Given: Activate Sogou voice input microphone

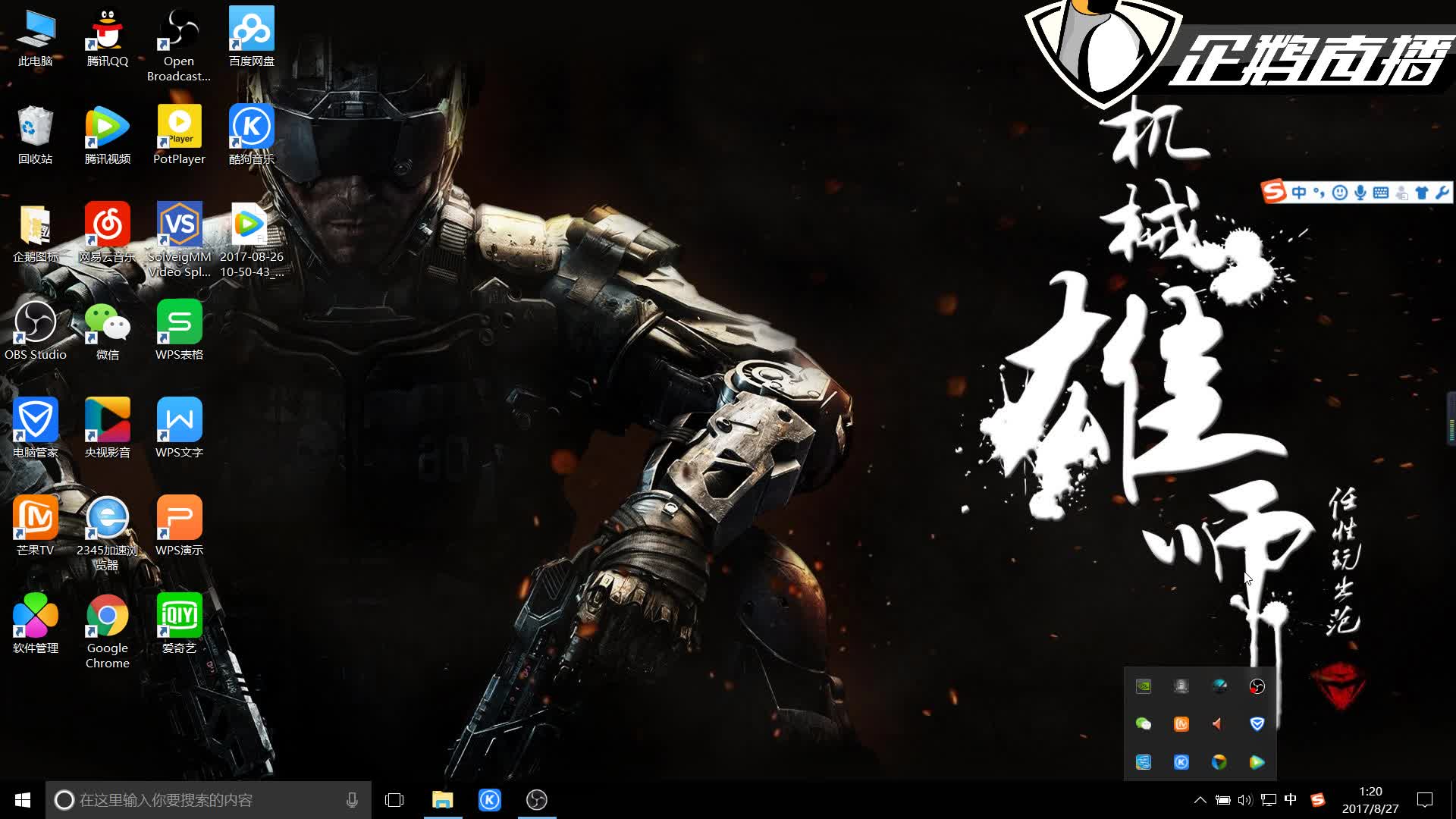Looking at the screenshot, I should point(1360,193).
